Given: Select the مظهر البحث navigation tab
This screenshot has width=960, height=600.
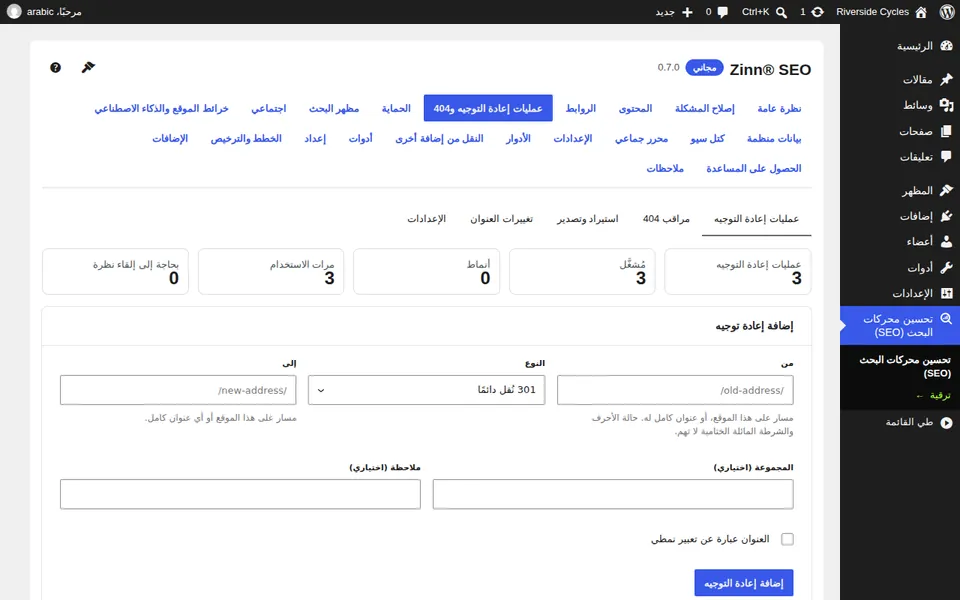Looking at the screenshot, I should 334,108.
